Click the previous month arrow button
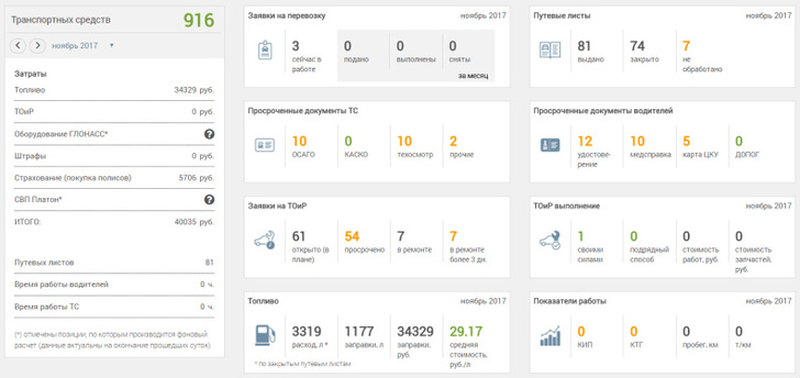 click(18, 45)
